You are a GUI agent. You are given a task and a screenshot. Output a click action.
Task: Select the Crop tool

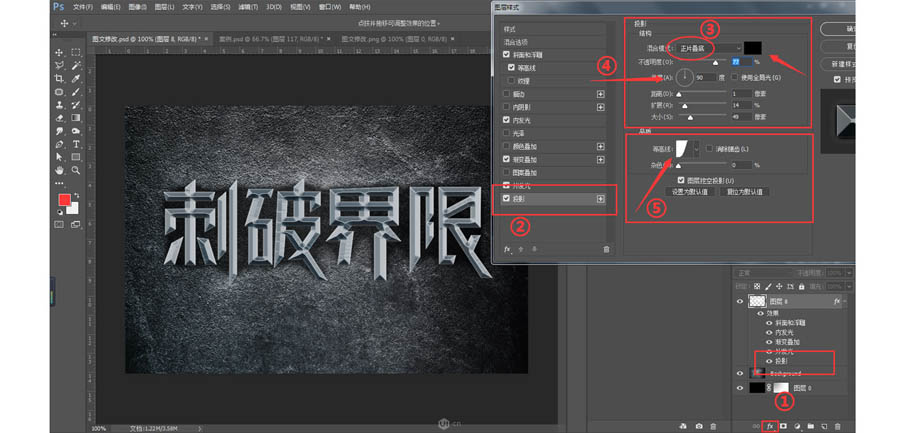tap(59, 79)
